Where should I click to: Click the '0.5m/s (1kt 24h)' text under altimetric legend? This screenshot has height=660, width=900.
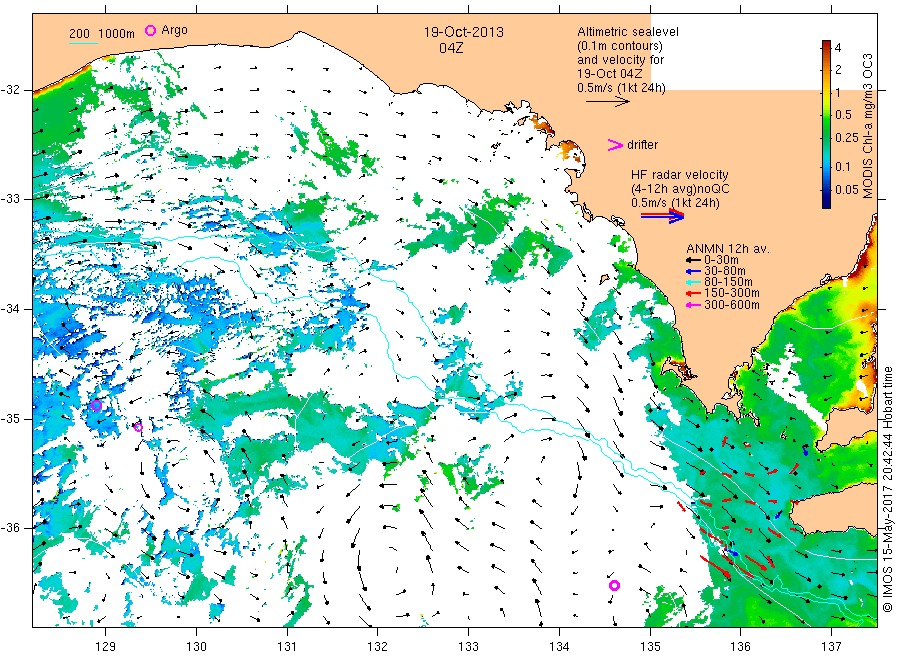click(621, 88)
